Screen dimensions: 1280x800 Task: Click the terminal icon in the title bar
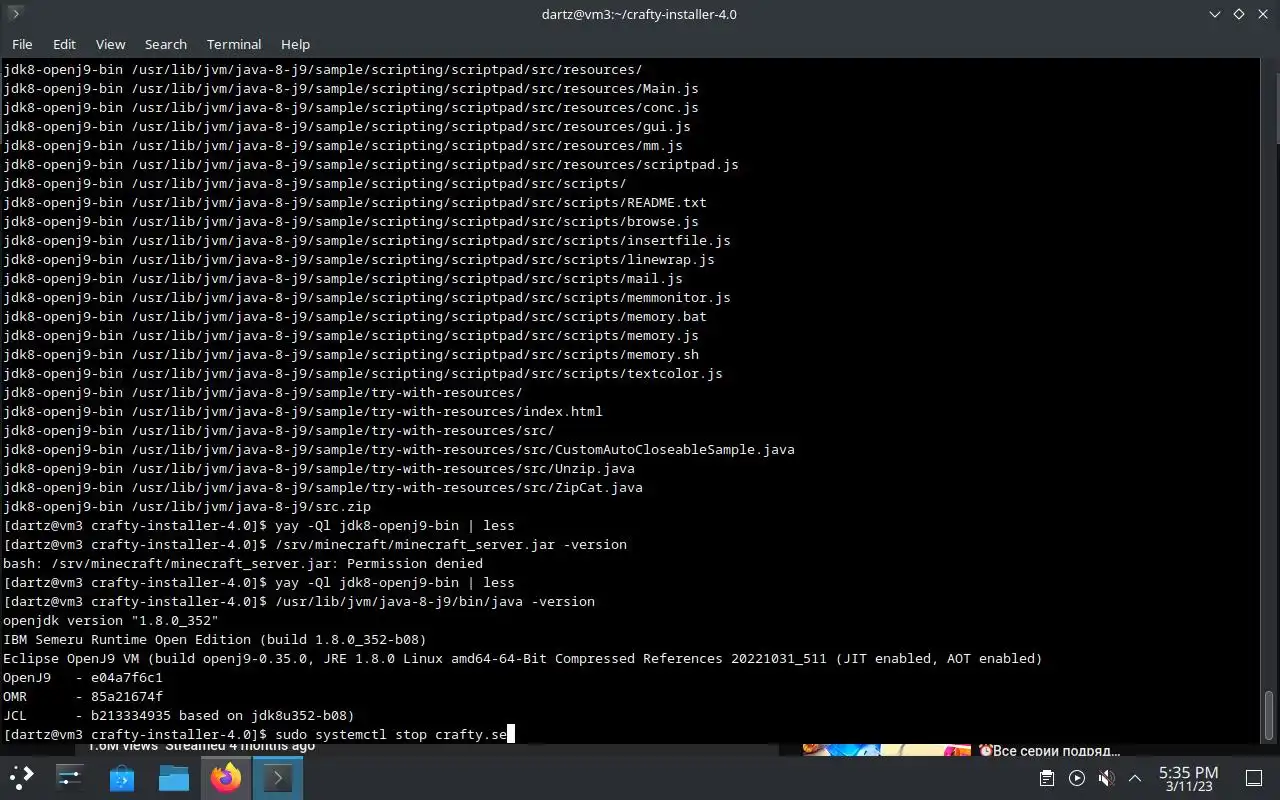tap(15, 14)
